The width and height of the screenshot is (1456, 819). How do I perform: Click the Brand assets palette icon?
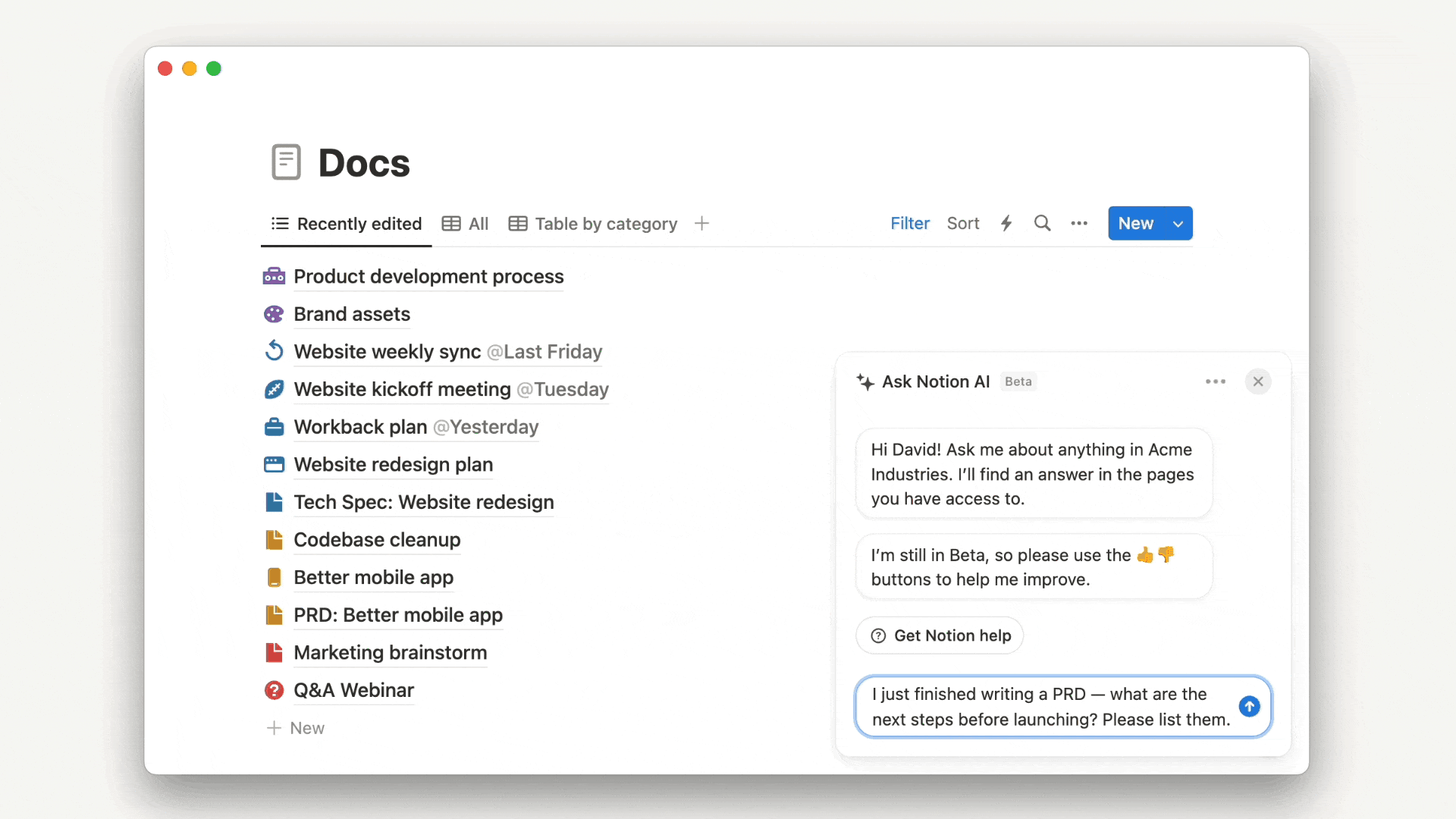click(274, 314)
